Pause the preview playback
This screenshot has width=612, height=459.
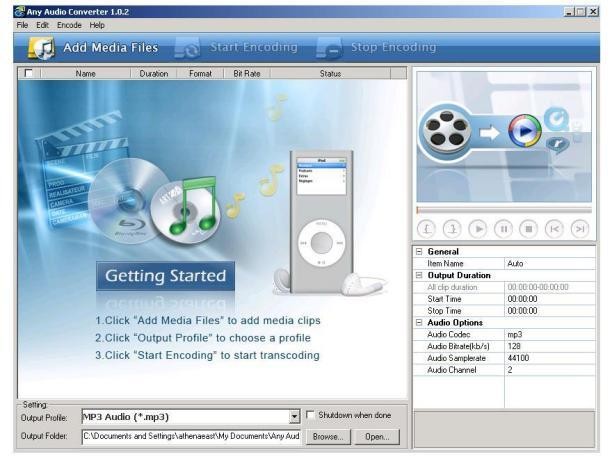click(x=503, y=229)
